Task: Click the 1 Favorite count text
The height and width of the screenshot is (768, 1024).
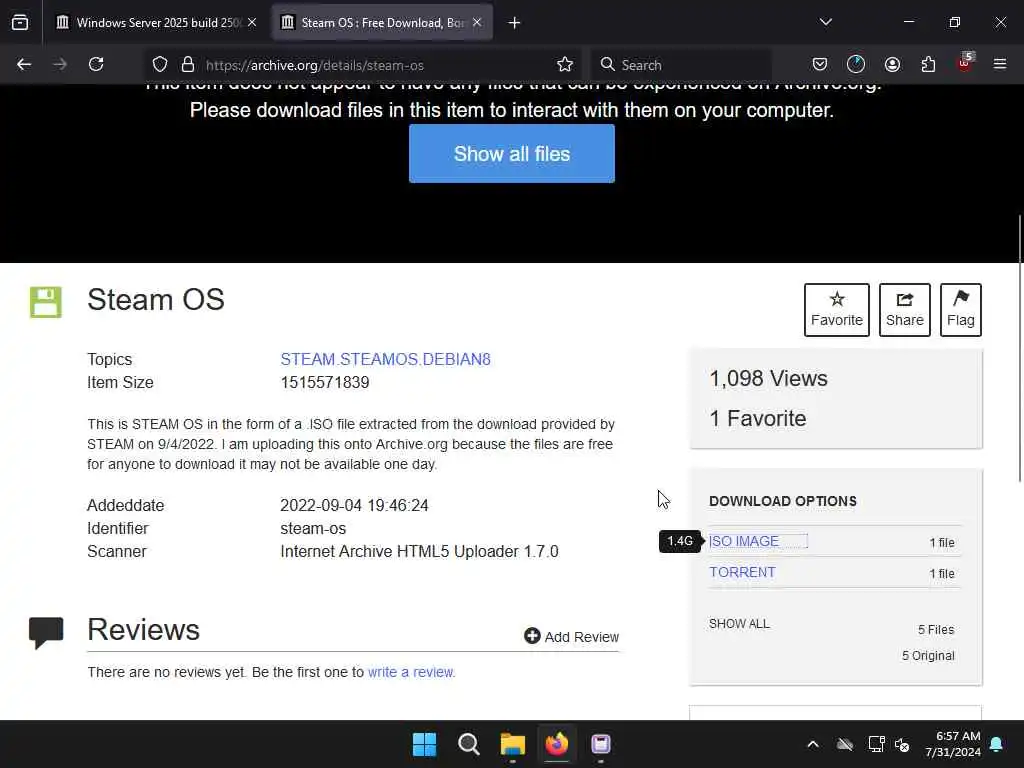Action: [x=758, y=419]
